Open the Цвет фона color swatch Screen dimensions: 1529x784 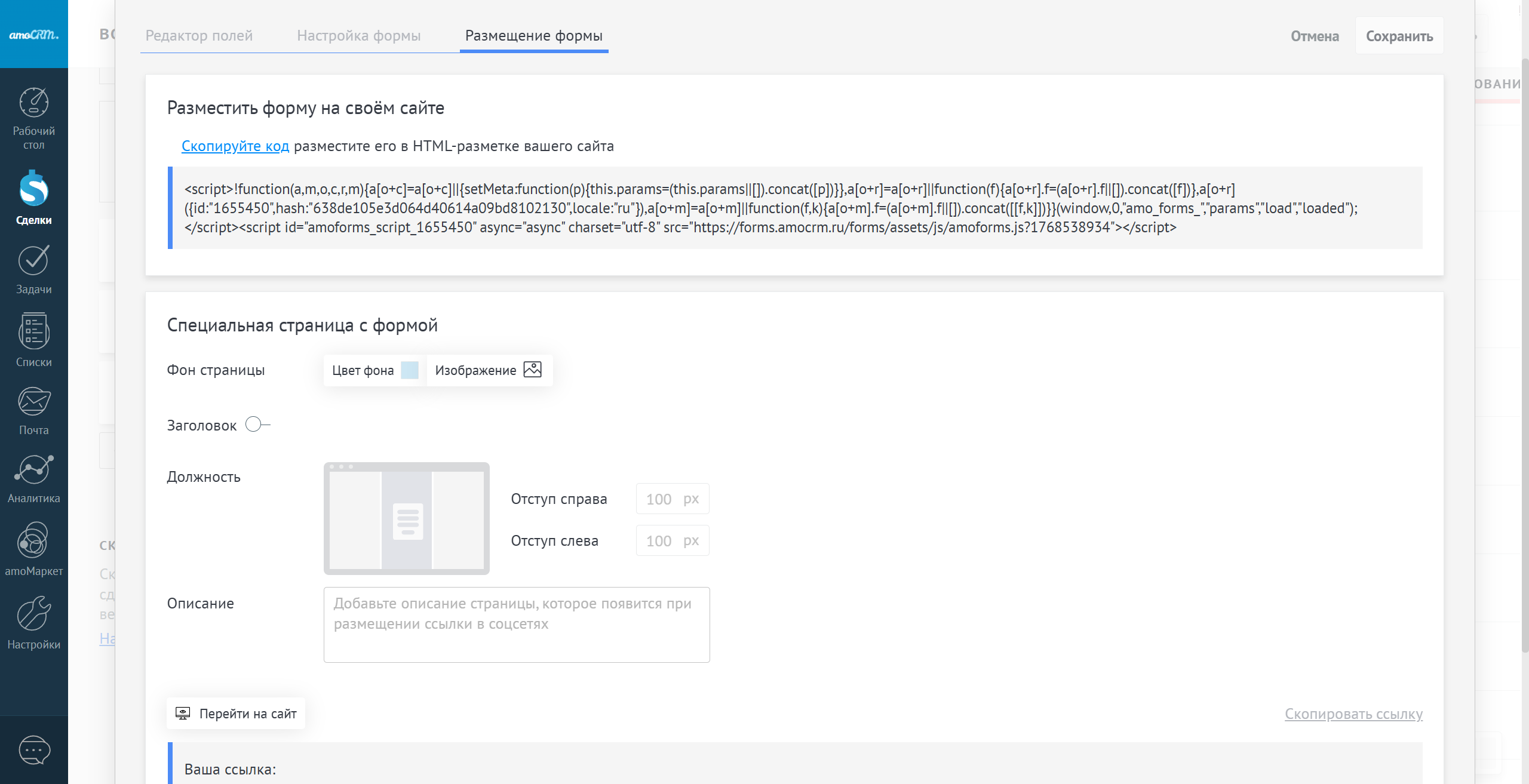tap(410, 370)
